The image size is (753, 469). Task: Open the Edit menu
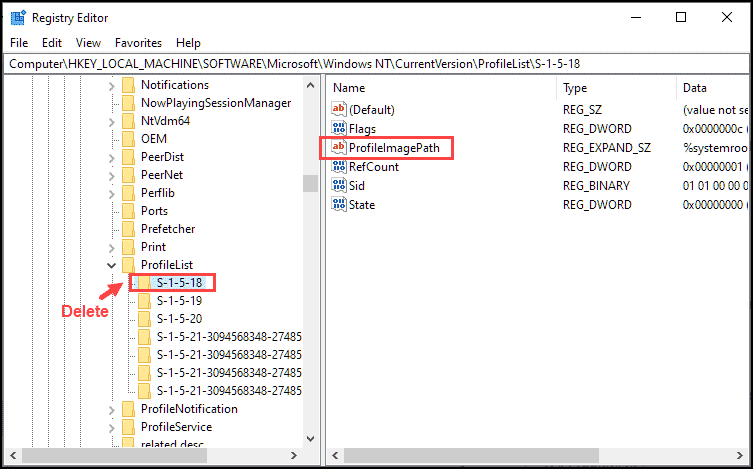click(x=52, y=43)
